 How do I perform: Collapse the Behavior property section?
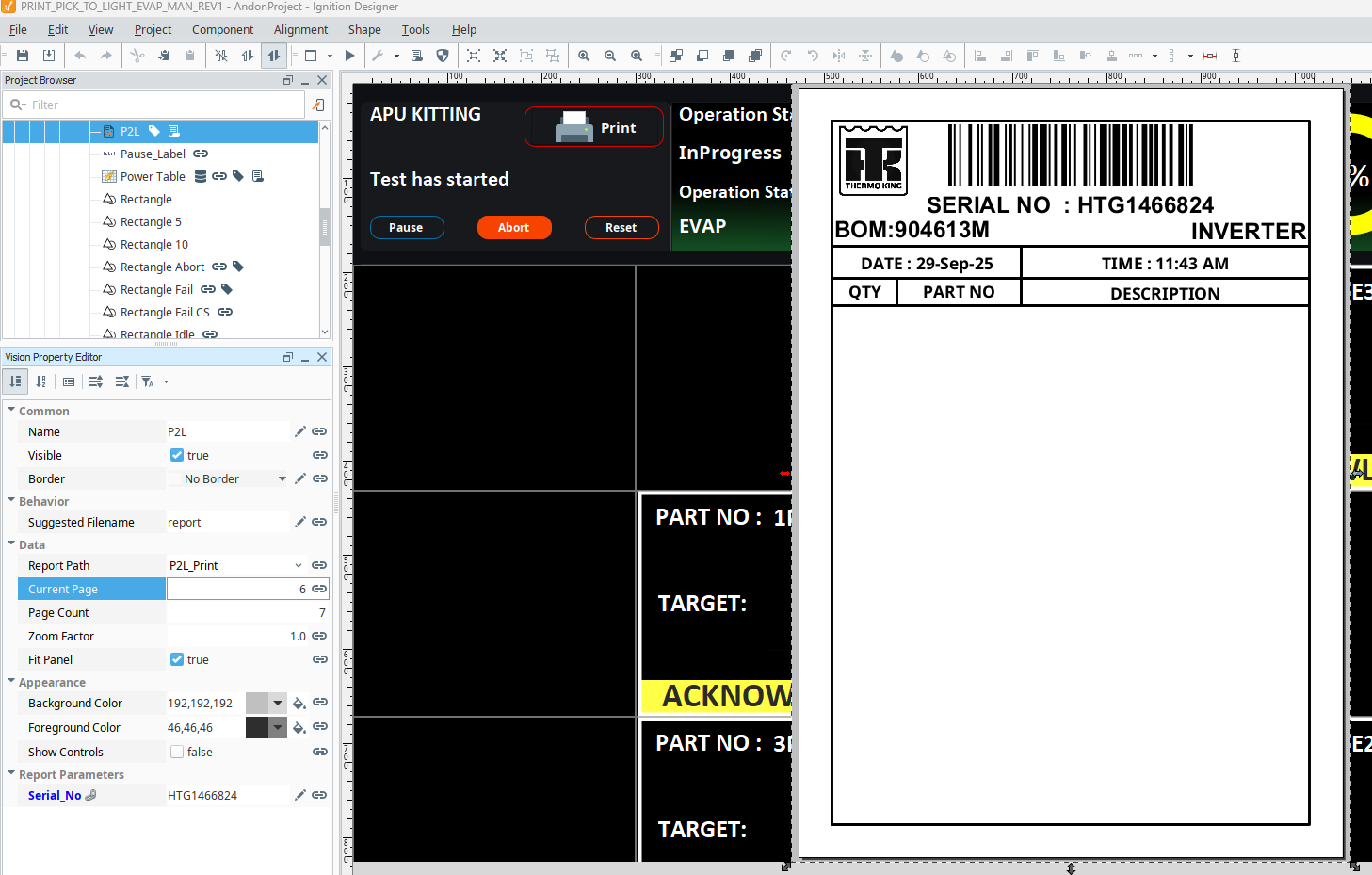(x=11, y=501)
